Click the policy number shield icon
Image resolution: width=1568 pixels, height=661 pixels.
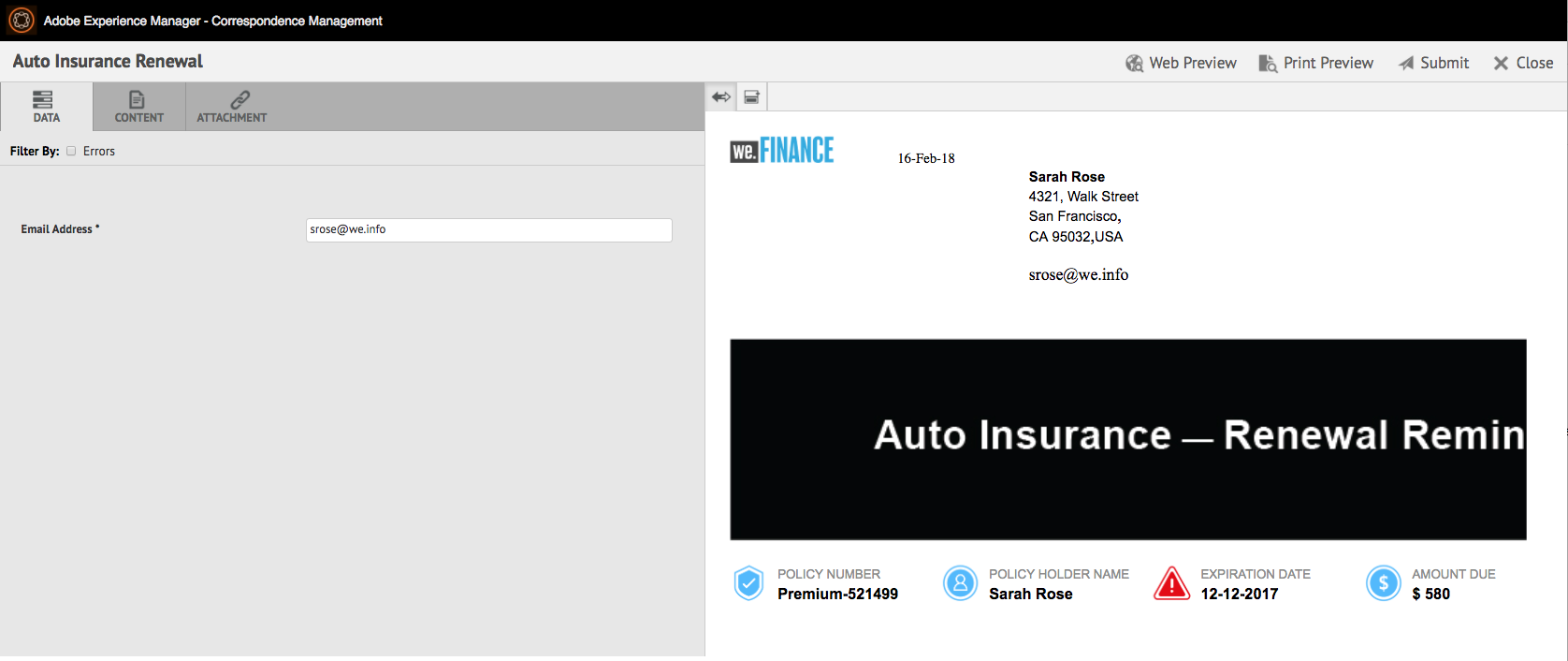[748, 583]
